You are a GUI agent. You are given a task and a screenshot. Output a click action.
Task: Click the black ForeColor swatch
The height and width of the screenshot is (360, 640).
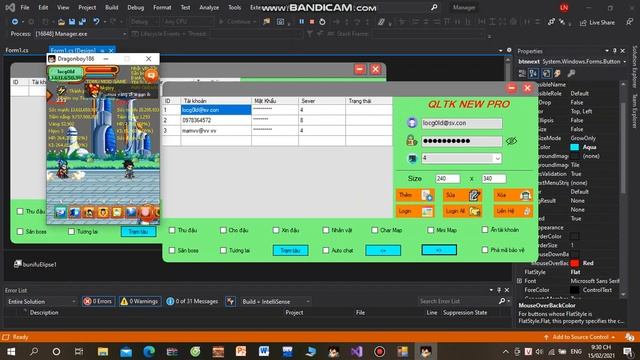(x=574, y=290)
